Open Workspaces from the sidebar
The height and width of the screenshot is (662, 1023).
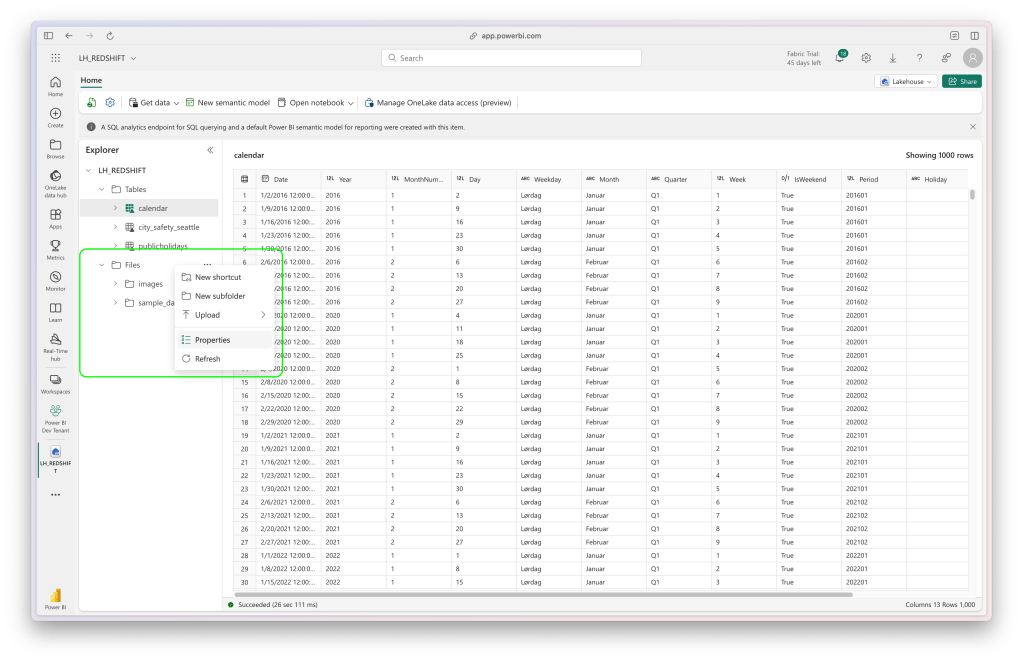pos(55,380)
